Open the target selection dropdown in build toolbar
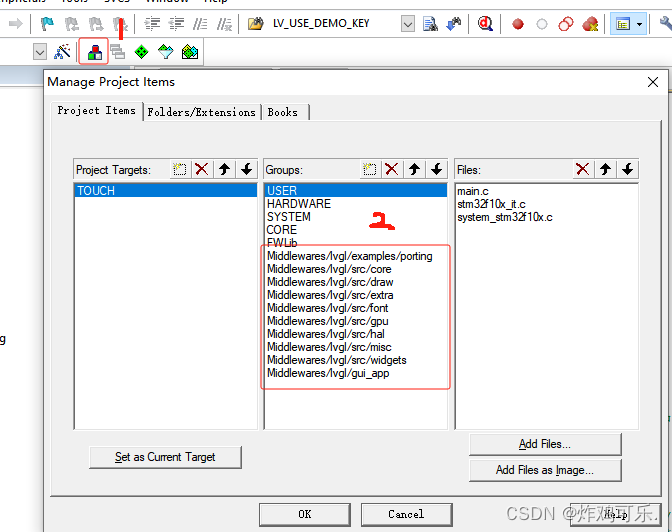The height and width of the screenshot is (532, 672). click(39, 53)
